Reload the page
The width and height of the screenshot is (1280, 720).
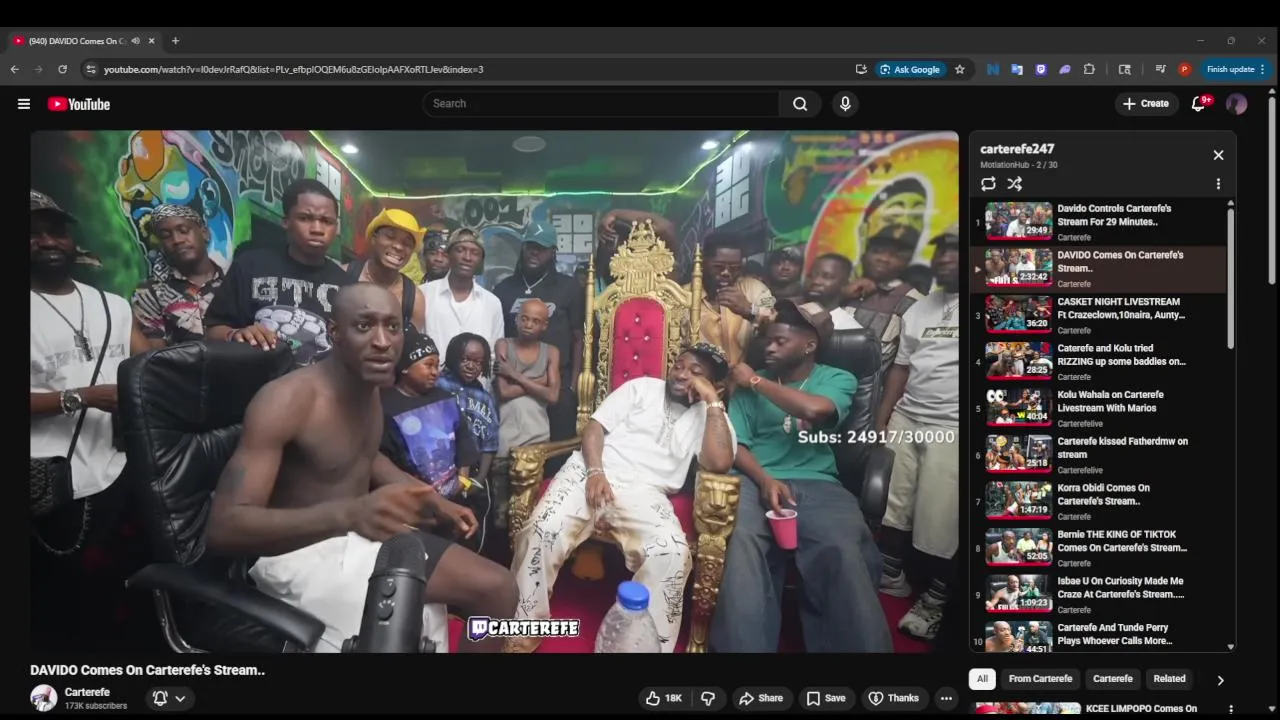click(x=62, y=69)
